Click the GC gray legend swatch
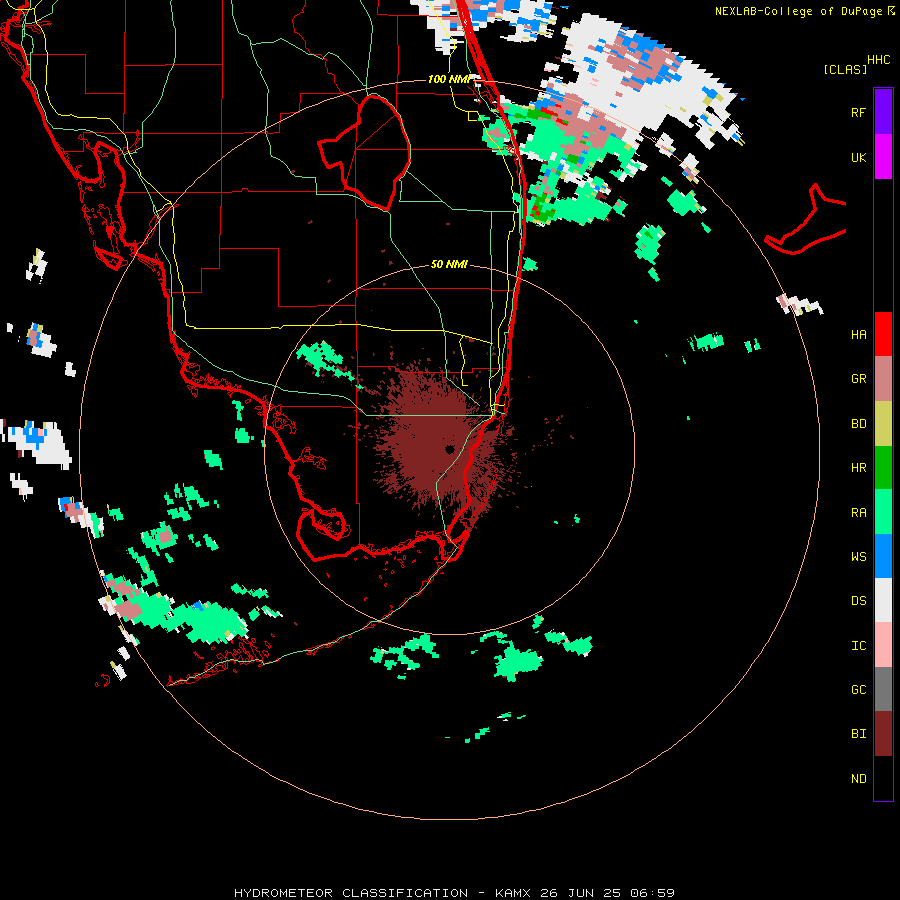Viewport: 900px width, 900px height. point(883,689)
